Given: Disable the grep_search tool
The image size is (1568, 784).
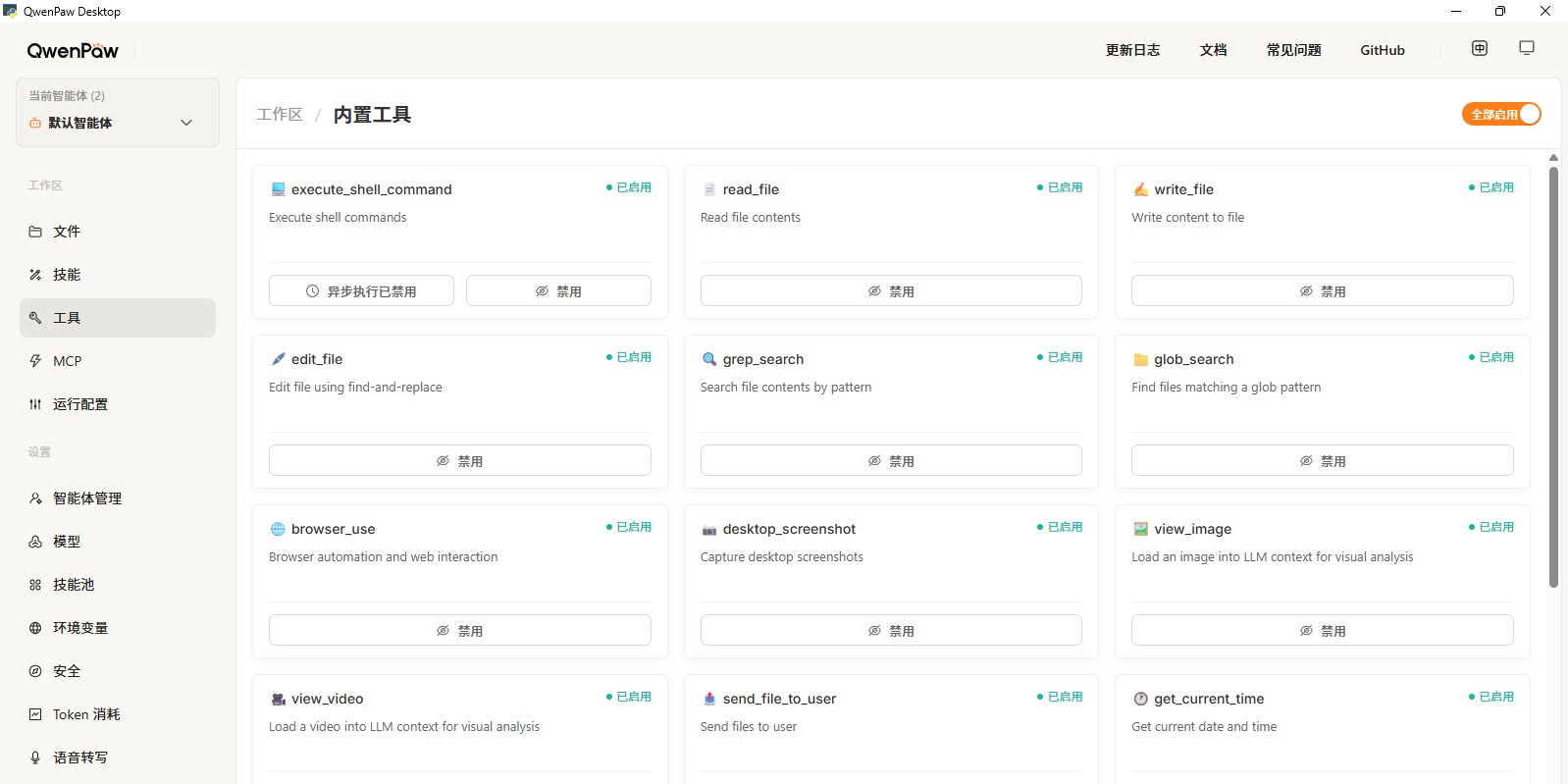Looking at the screenshot, I should click(891, 460).
